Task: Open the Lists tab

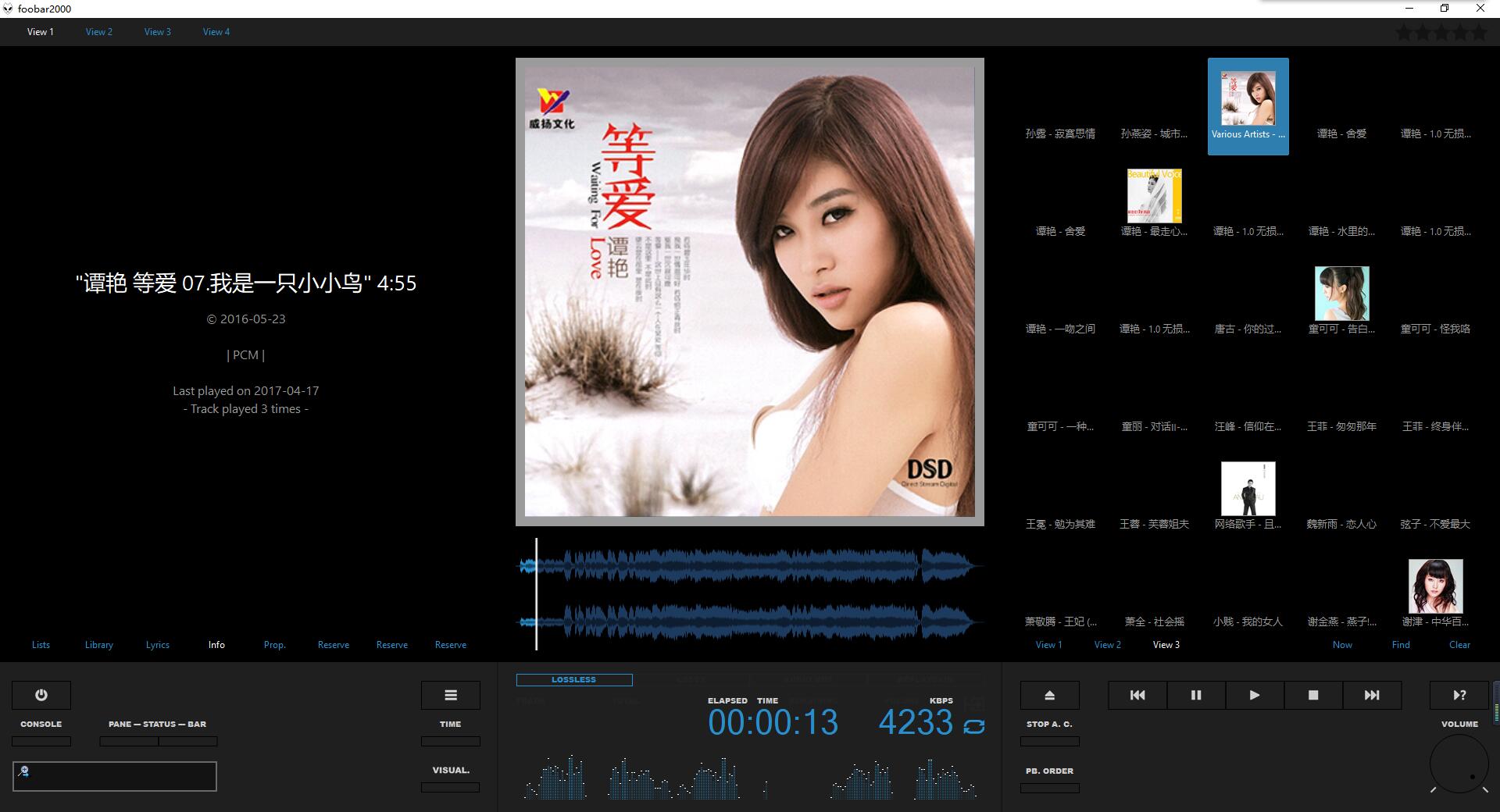Action: [41, 645]
